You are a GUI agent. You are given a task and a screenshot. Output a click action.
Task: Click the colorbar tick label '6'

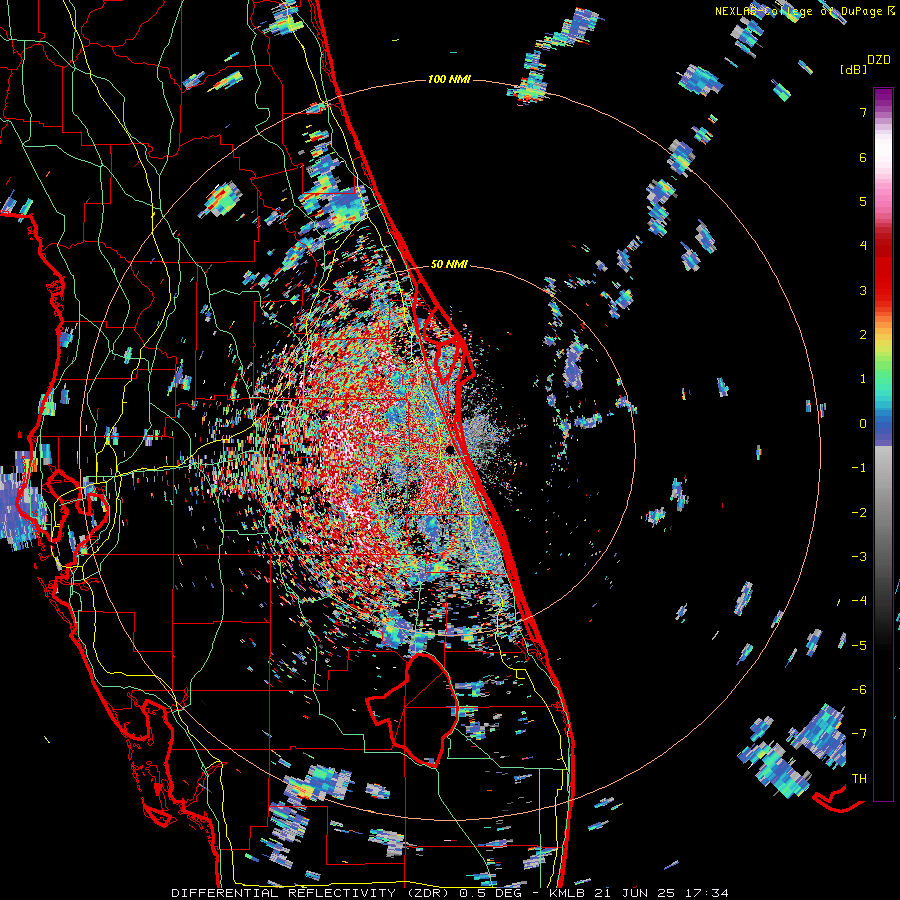point(862,157)
